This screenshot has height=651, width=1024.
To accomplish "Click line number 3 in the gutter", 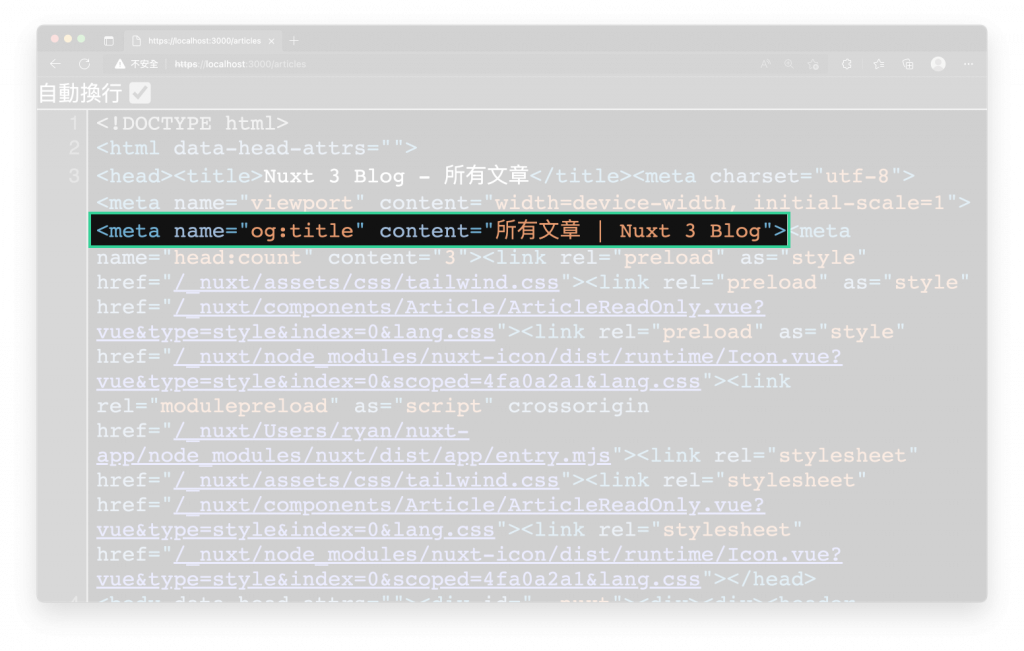I will [x=74, y=176].
